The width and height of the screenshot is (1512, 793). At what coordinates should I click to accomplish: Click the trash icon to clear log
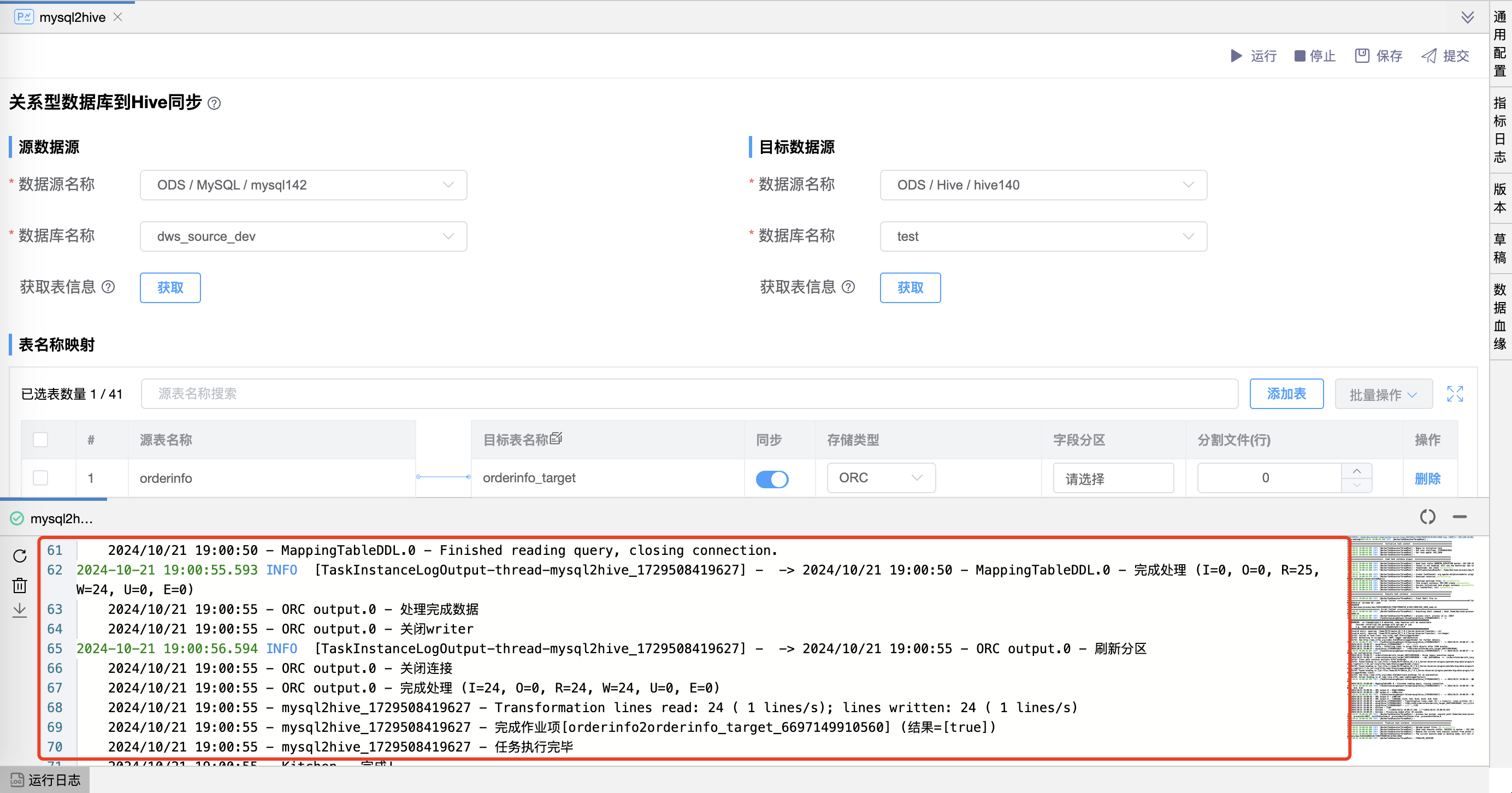point(20,585)
